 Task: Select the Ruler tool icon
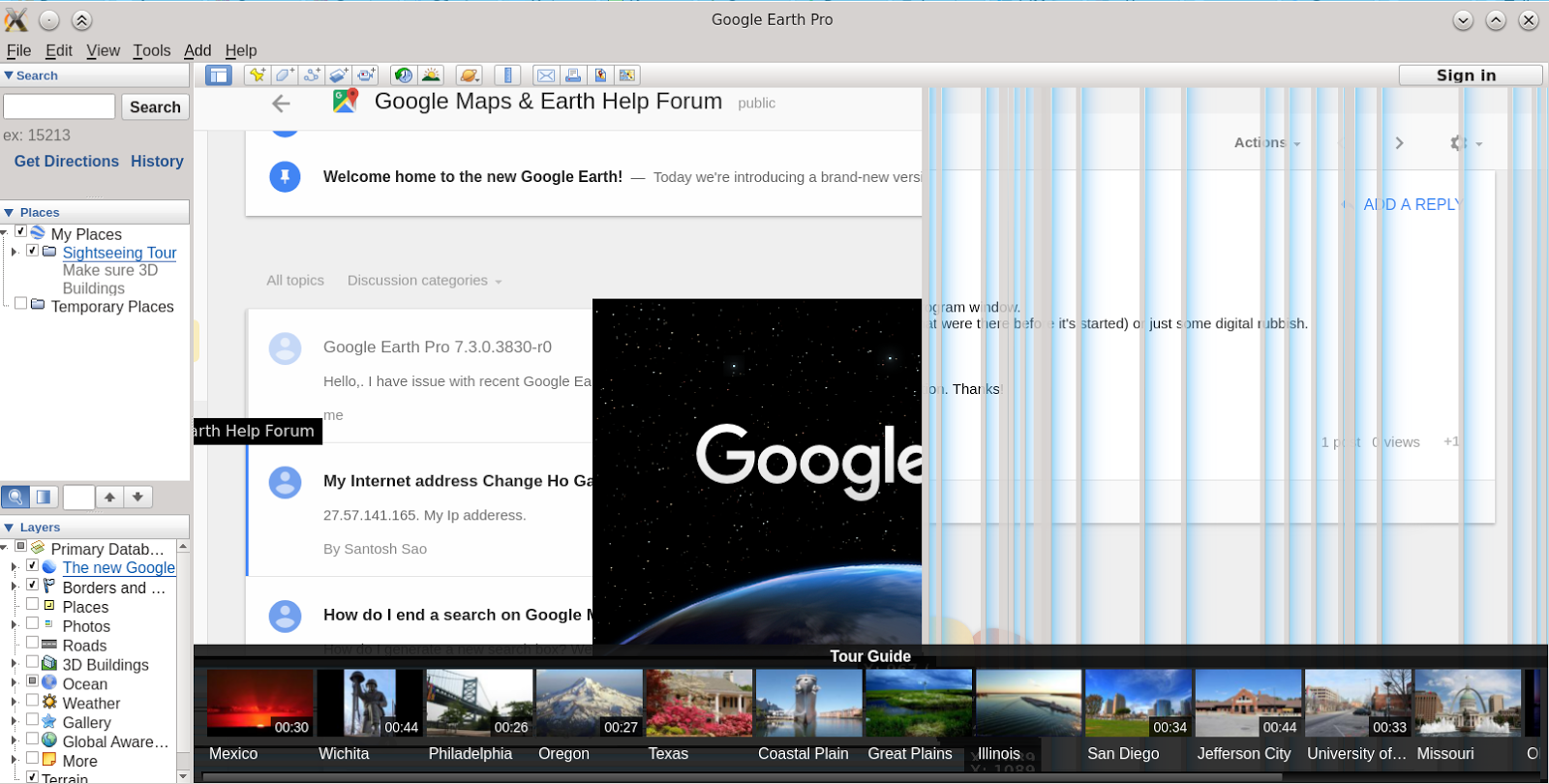(x=508, y=75)
